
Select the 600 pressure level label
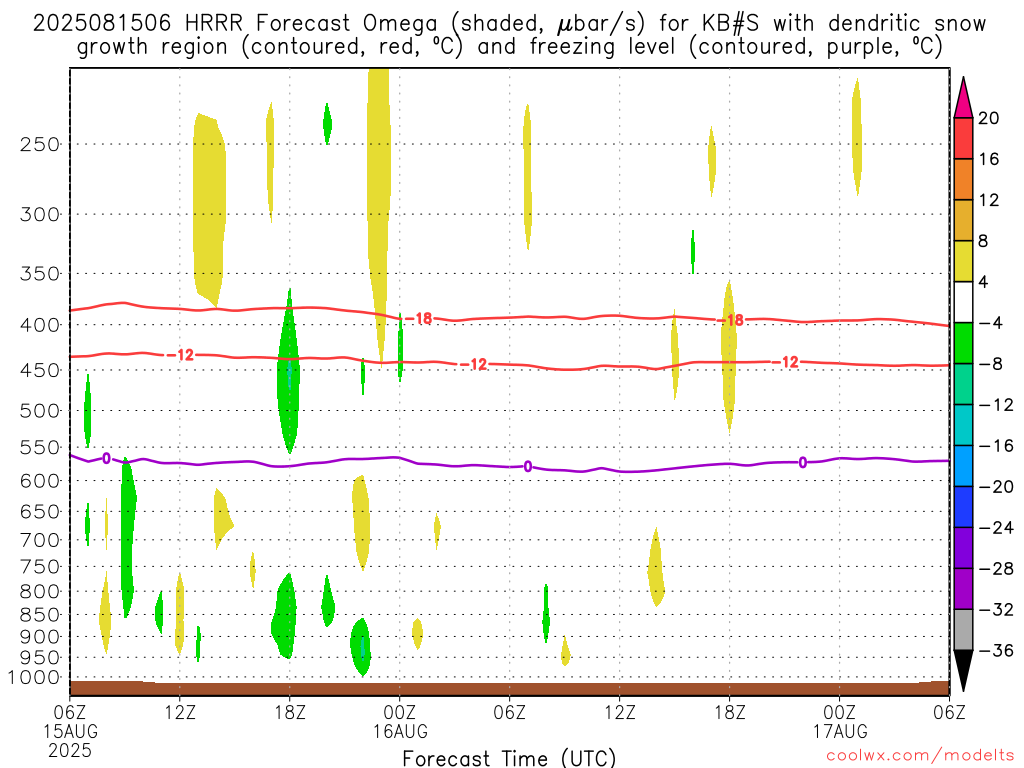pyautogui.click(x=40, y=481)
